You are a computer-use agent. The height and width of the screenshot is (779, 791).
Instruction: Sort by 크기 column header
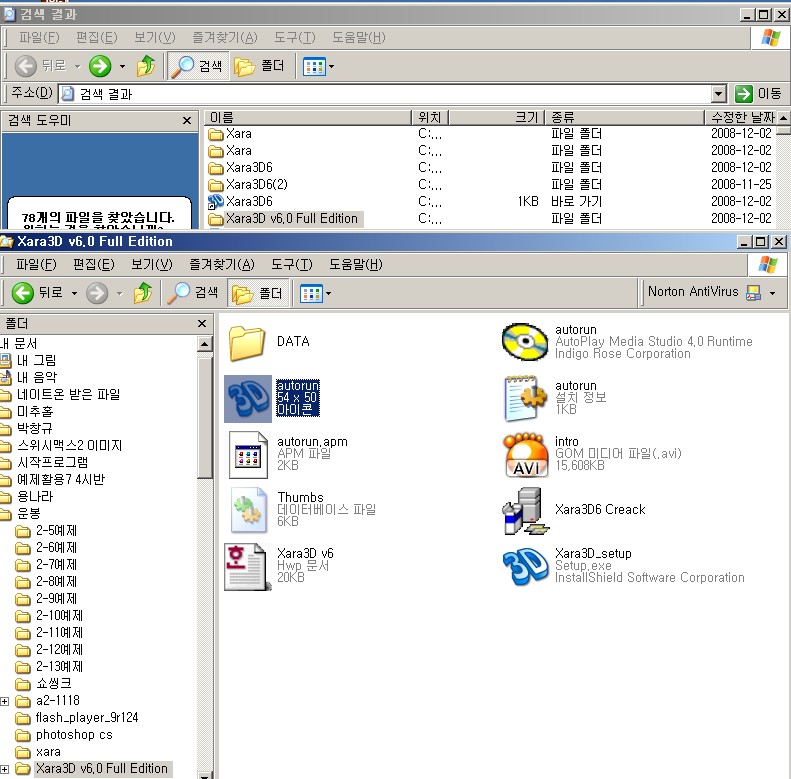pos(497,118)
